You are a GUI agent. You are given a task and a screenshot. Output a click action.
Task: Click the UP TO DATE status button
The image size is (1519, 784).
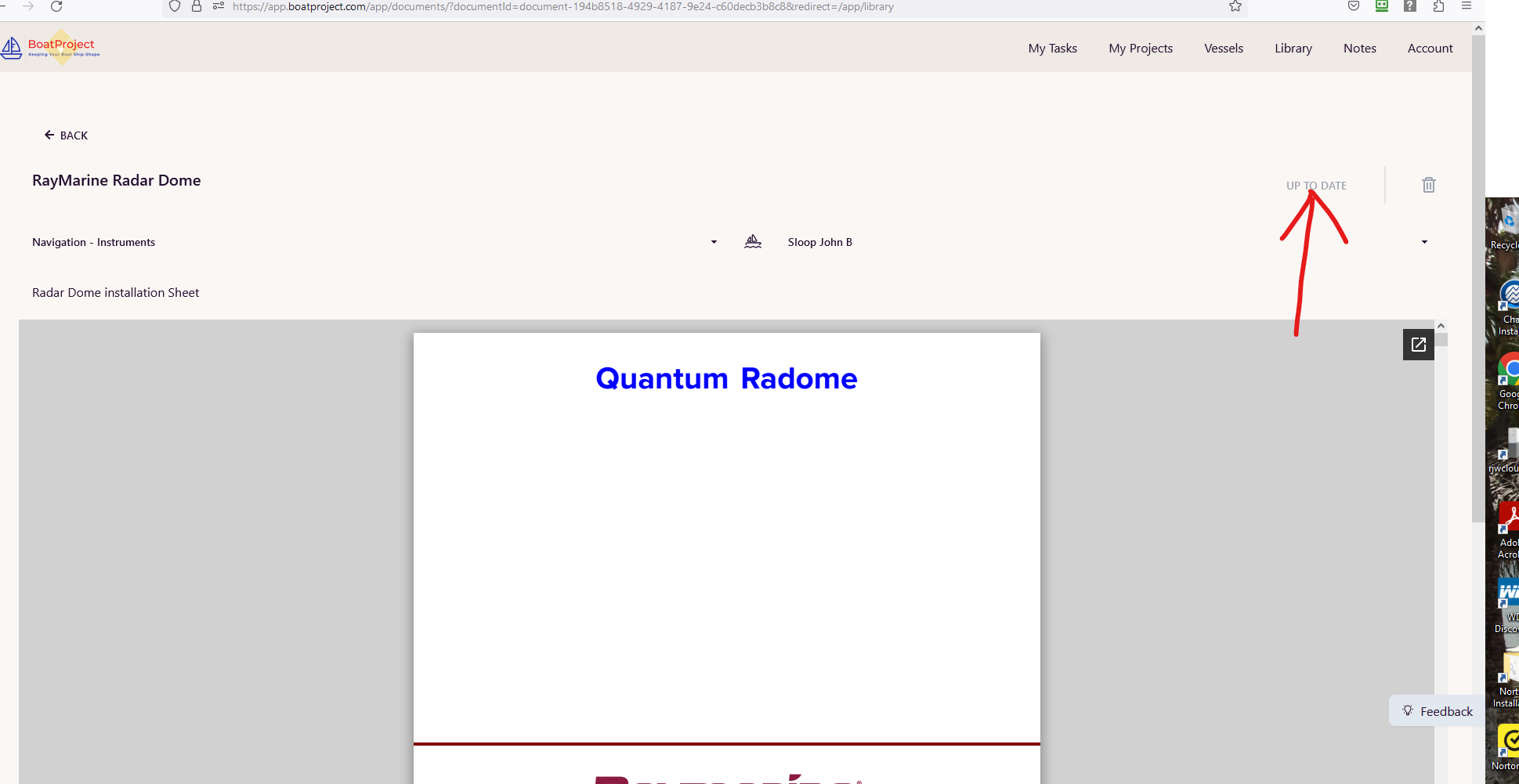[x=1316, y=186]
